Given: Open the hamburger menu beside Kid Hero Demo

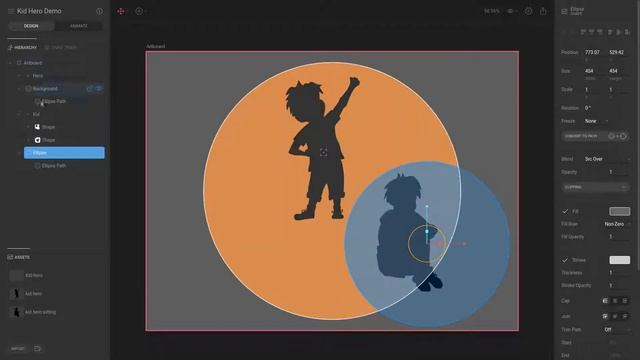Looking at the screenshot, I should 11,11.
